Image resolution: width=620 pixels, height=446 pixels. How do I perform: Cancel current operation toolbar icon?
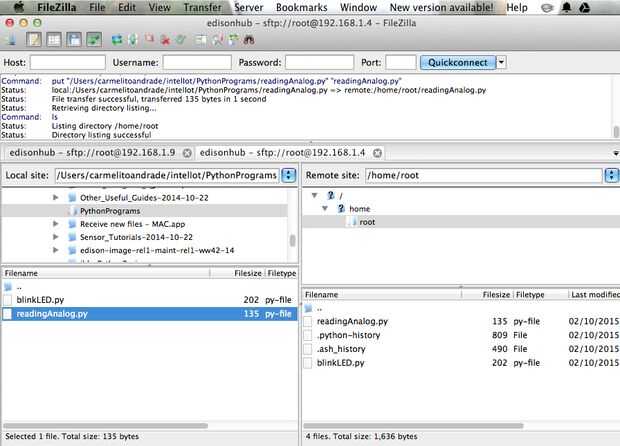149,38
